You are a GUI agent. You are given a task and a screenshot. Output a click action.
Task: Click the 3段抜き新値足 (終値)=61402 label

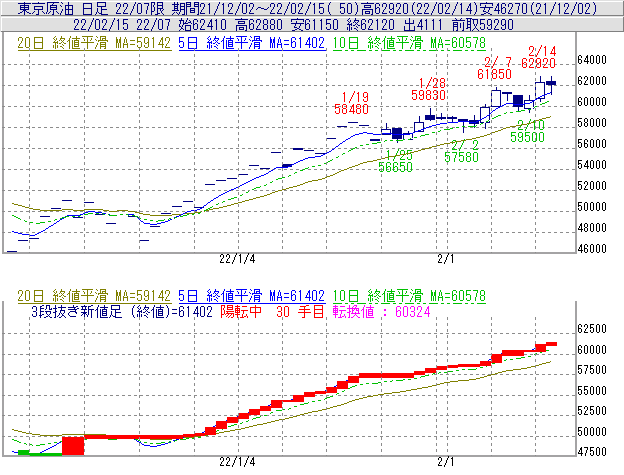click(x=122, y=311)
